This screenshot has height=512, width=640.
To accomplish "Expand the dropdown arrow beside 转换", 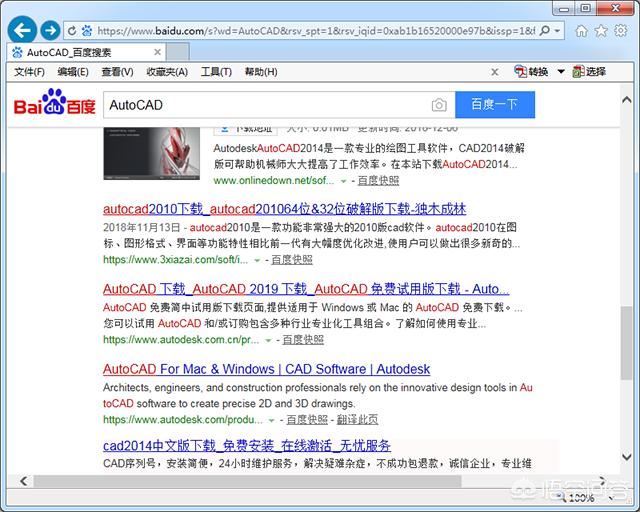I will (x=561, y=72).
